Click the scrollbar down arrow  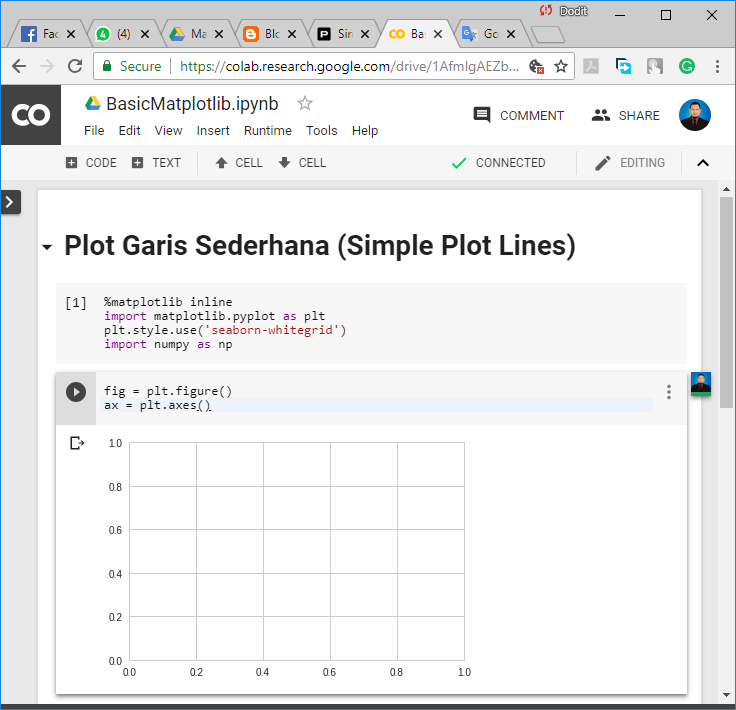tap(727, 695)
